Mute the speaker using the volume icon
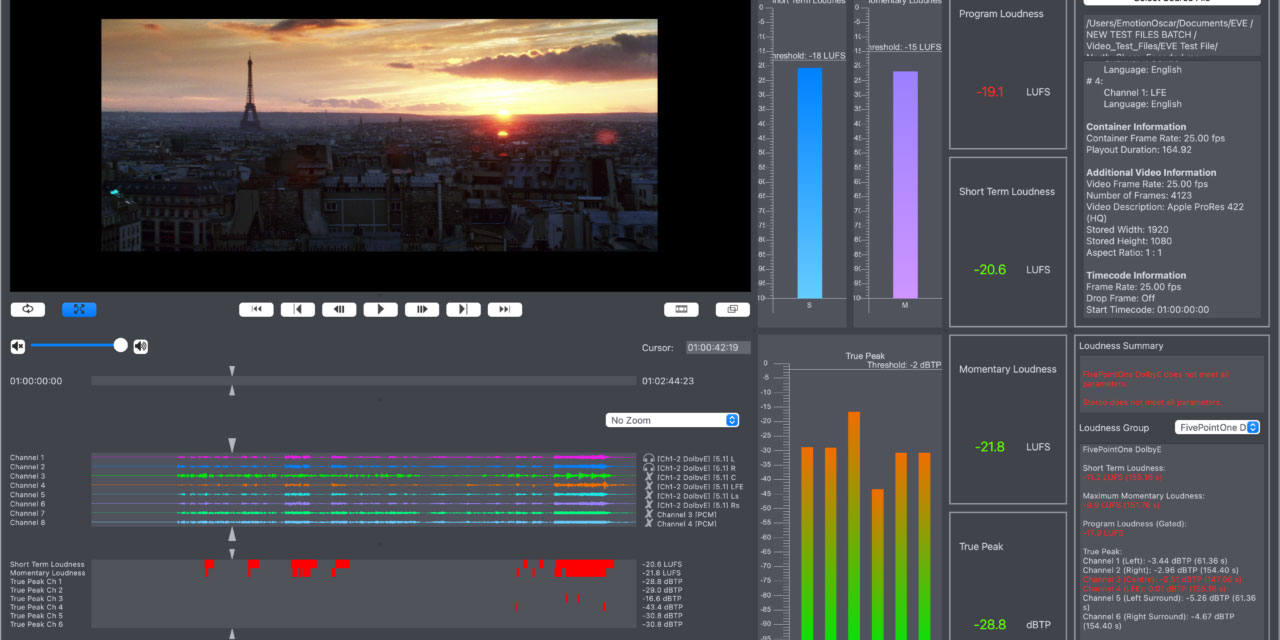The image size is (1280, 640). [x=16, y=346]
